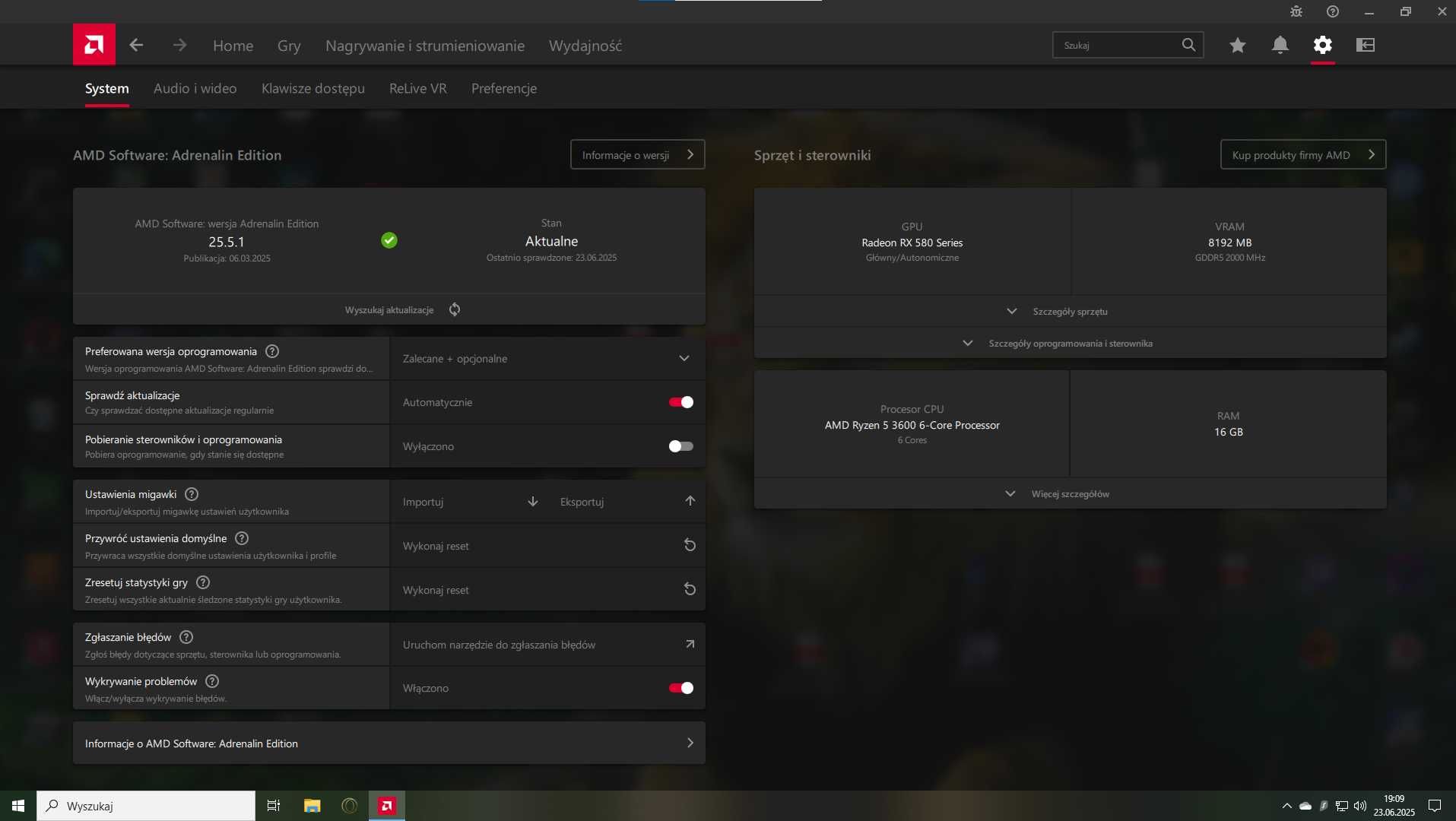Show help for Ustawienia migawki
Screen dimensions: 1456x821
coord(192,494)
